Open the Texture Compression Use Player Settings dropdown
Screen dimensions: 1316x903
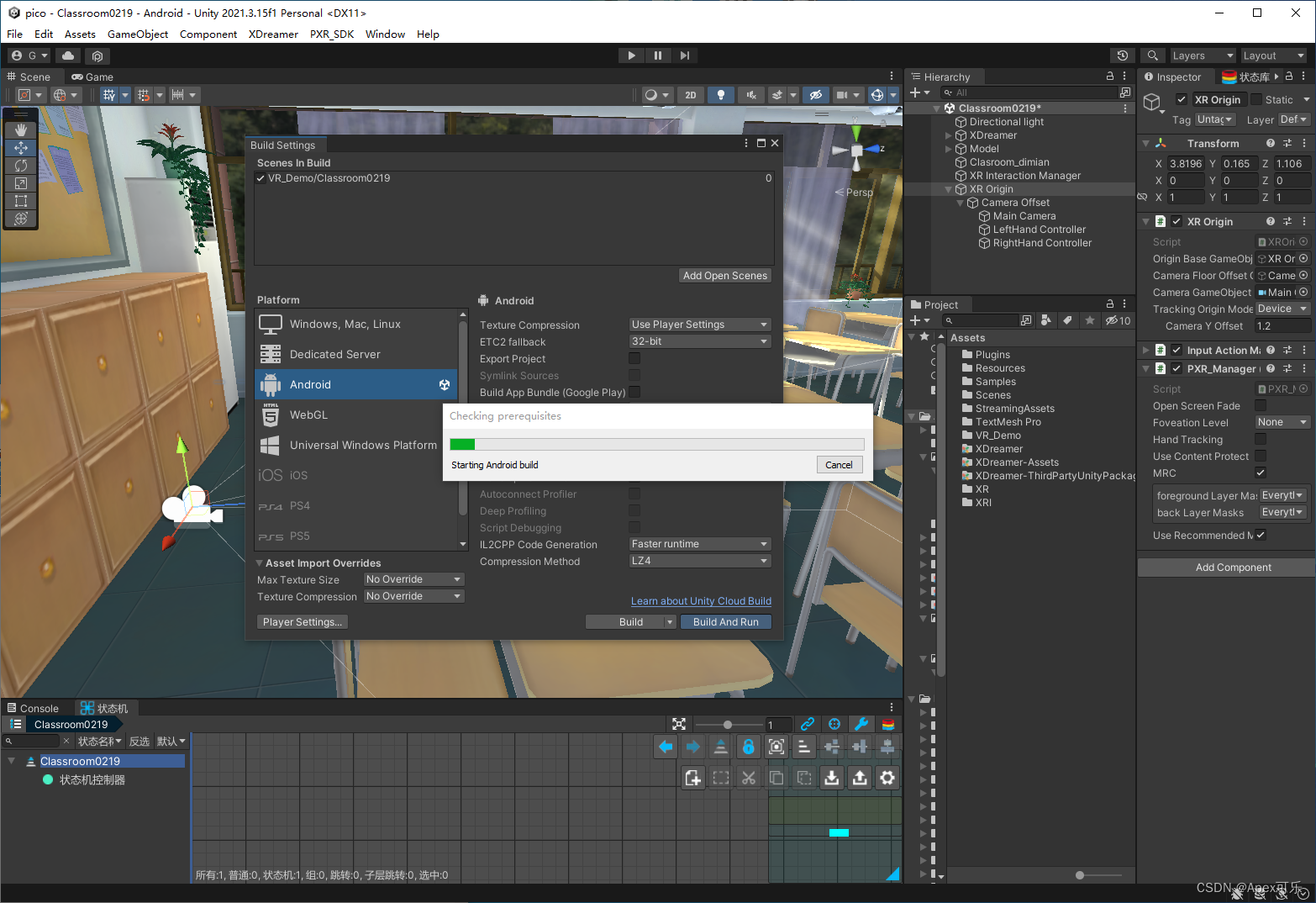coord(700,325)
